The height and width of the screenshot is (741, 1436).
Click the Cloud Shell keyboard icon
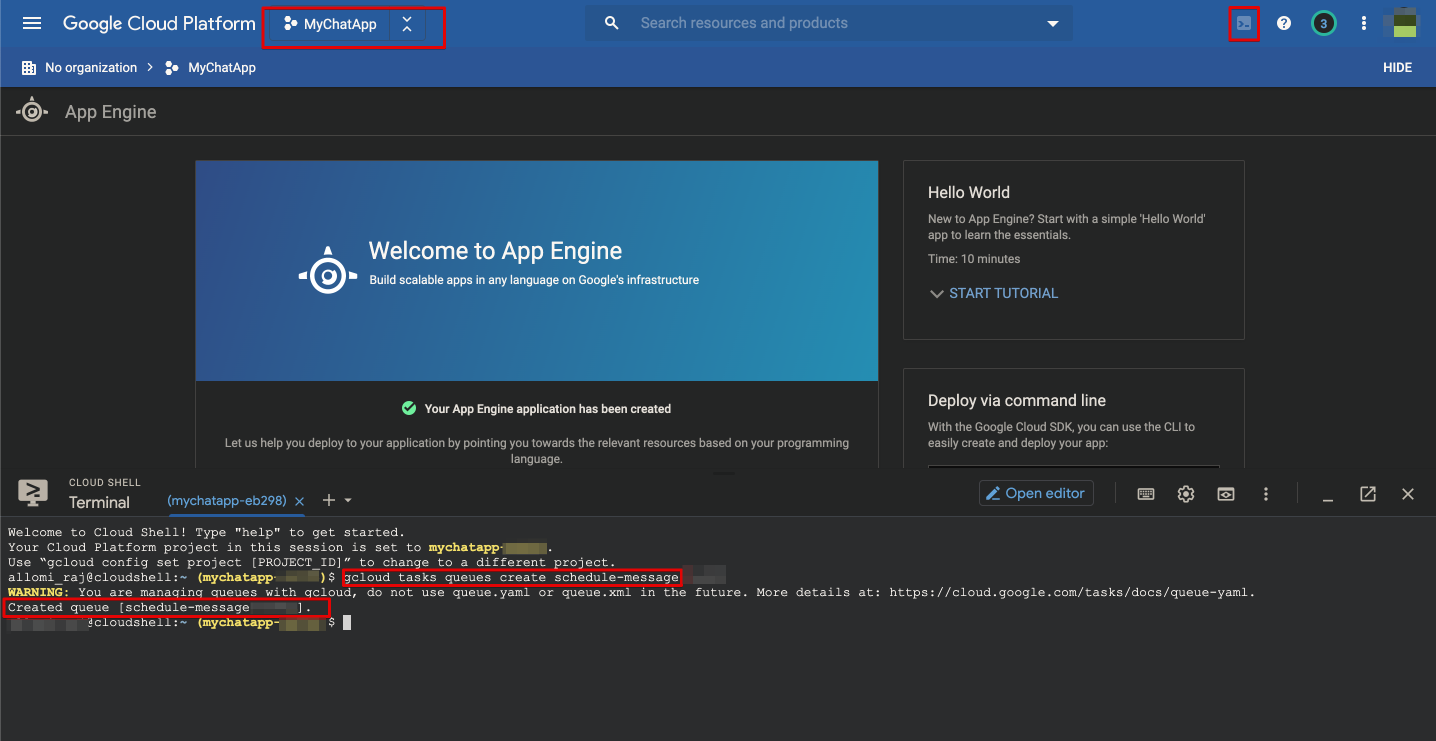[x=1146, y=494]
